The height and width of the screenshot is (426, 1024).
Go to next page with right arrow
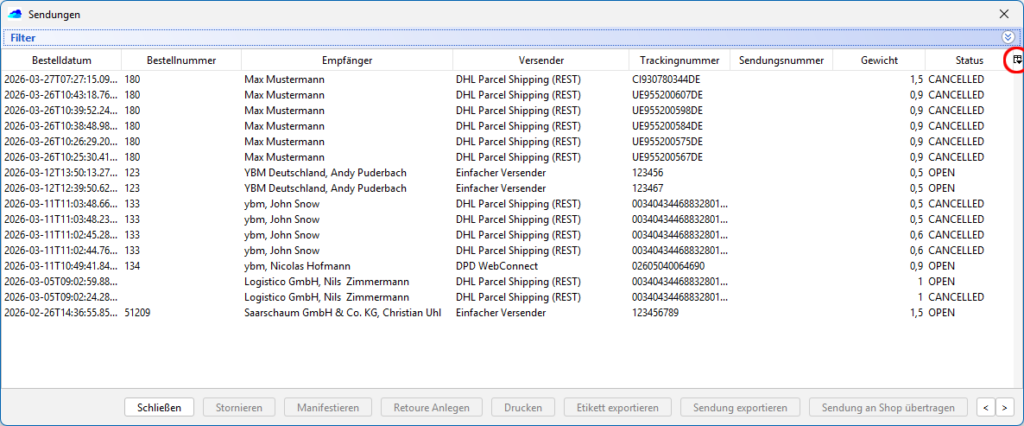[x=1005, y=407]
